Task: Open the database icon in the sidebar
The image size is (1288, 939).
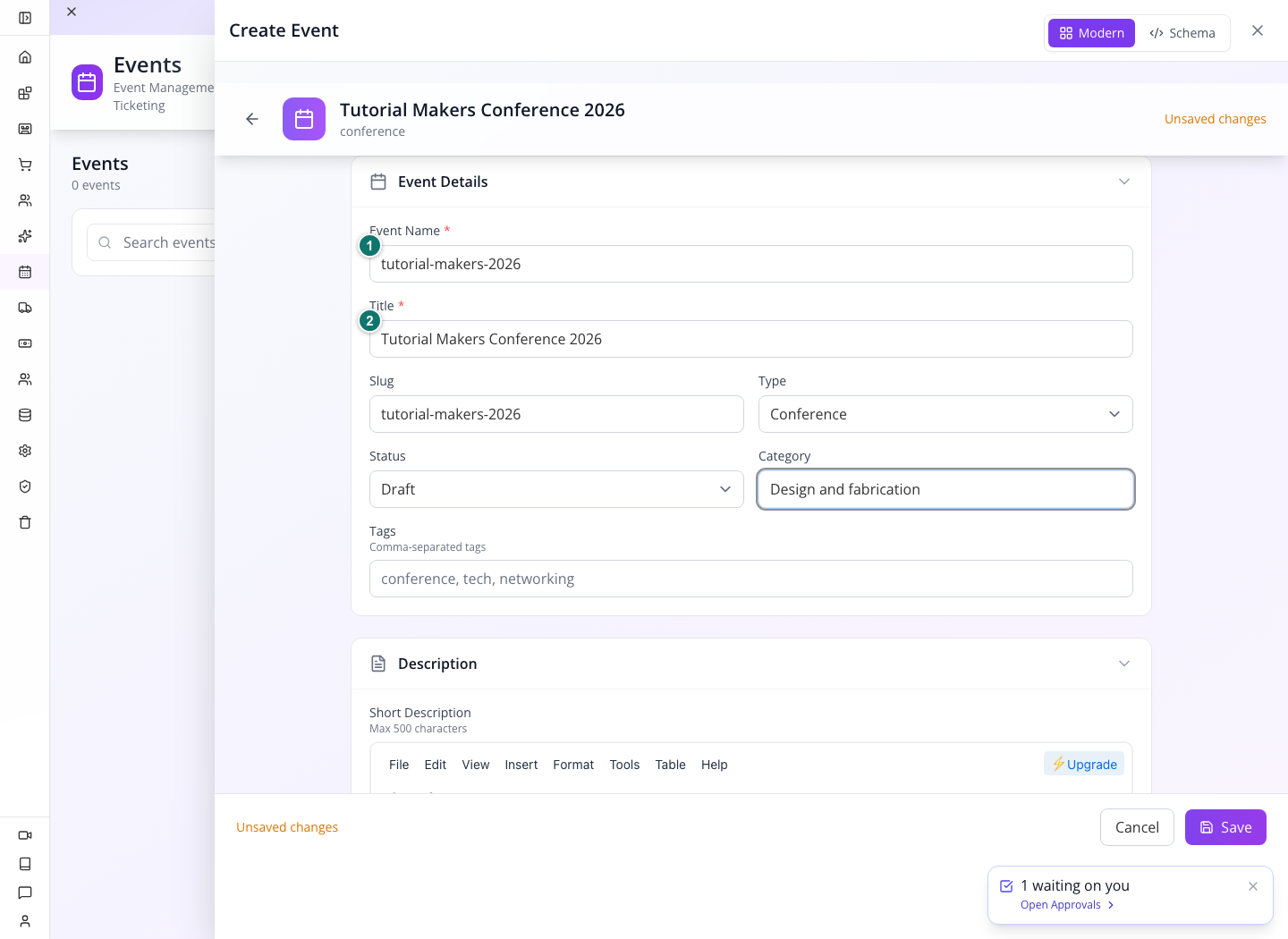Action: point(25,415)
